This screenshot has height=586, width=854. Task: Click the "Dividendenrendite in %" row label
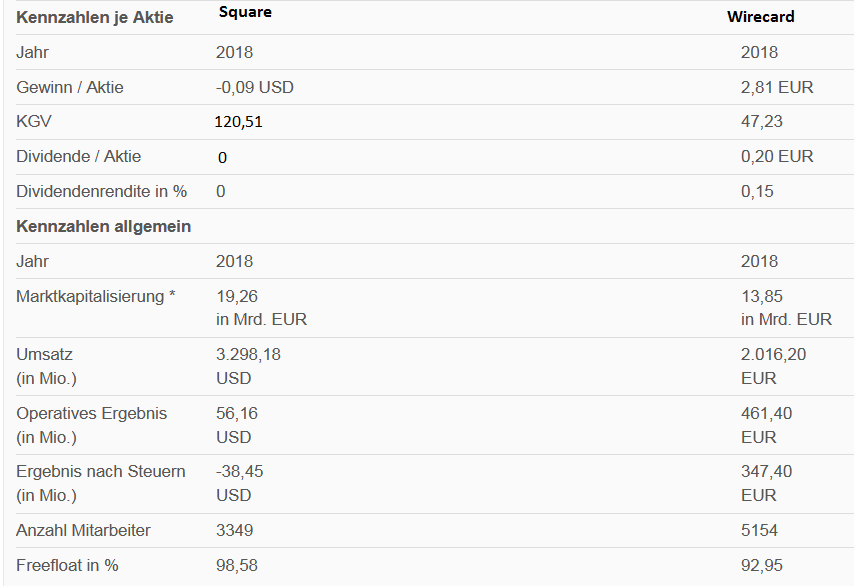102,191
